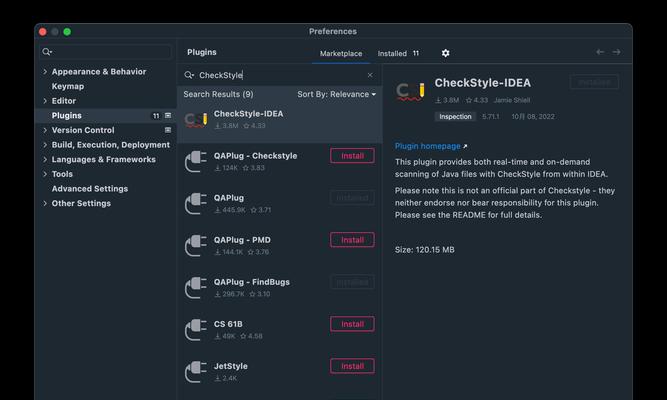Viewport: 667px width, 400px height.
Task: Switch to the Marketplace tab
Action: (x=341, y=54)
